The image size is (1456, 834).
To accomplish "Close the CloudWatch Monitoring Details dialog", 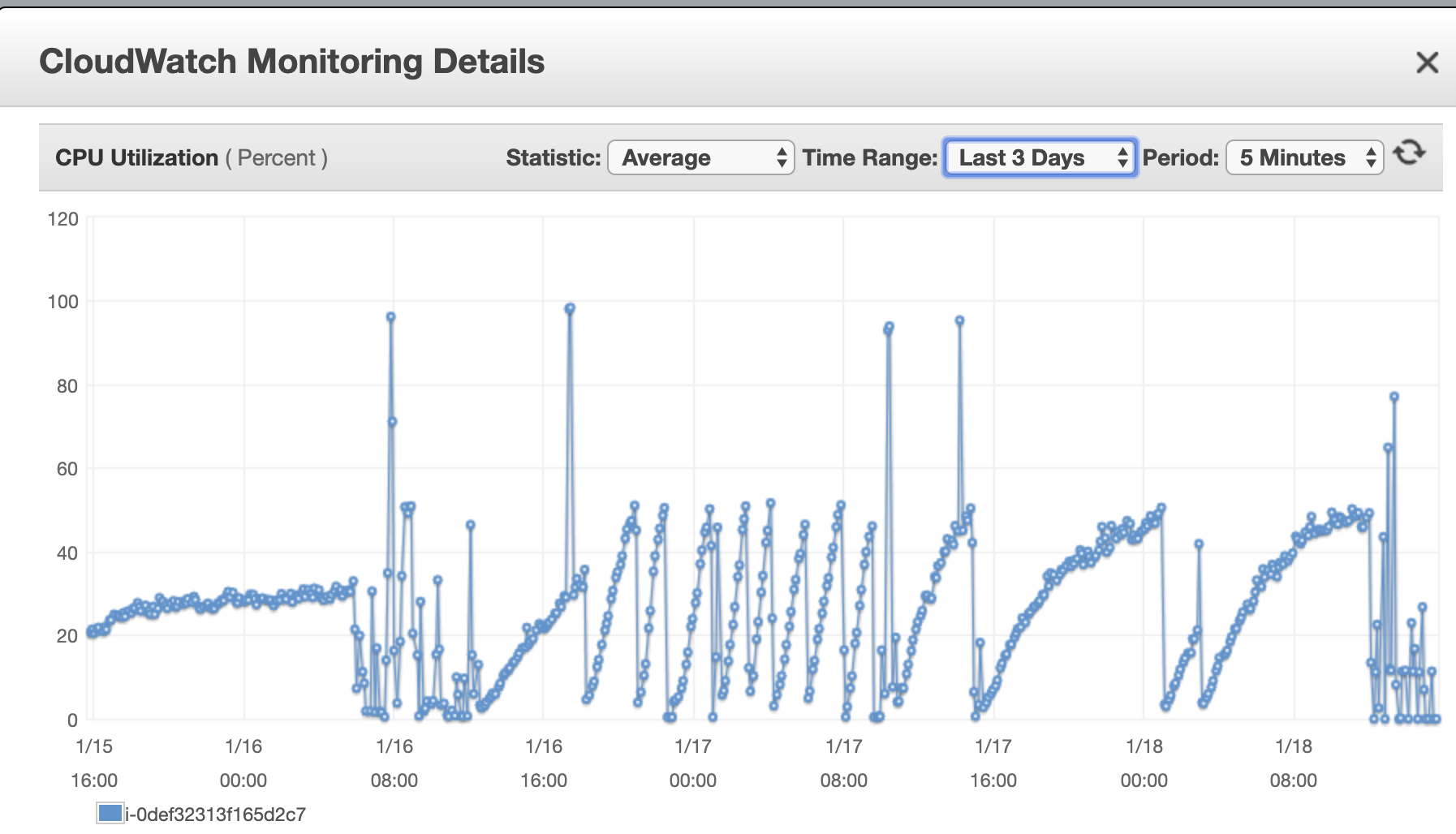I will coord(1427,62).
